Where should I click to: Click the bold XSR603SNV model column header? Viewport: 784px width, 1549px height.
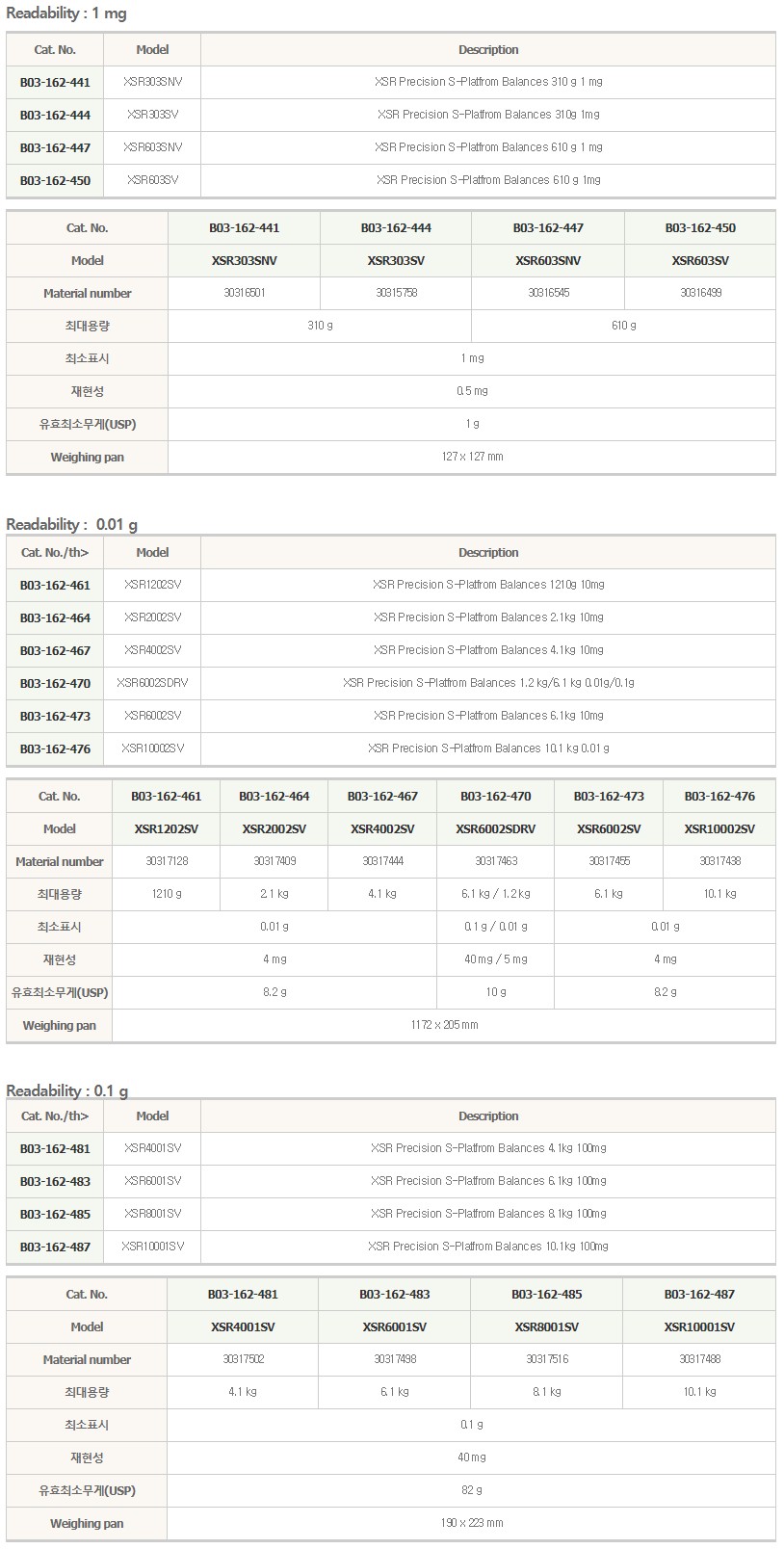click(x=548, y=261)
